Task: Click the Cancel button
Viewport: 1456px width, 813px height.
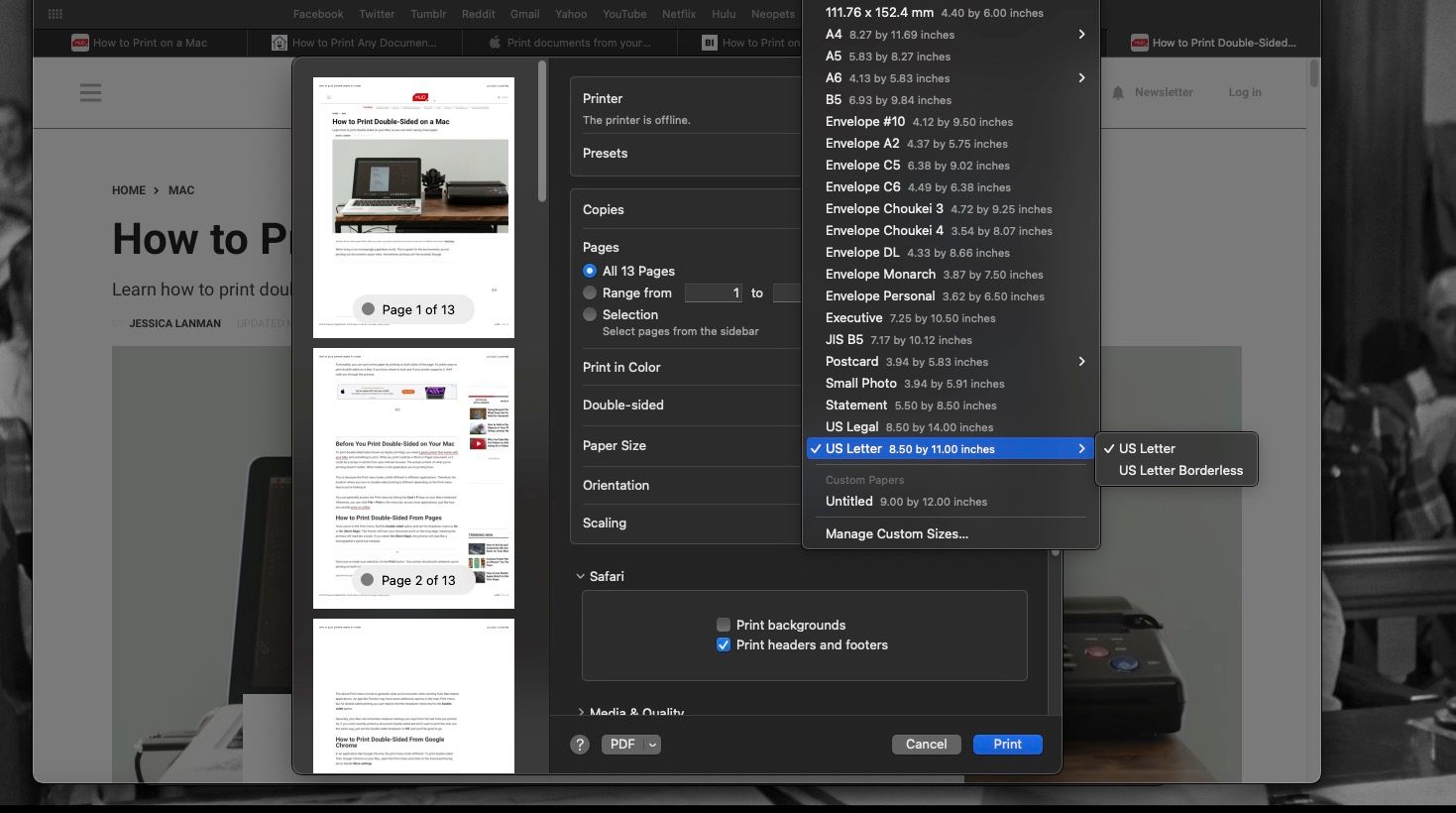Action: 926,744
